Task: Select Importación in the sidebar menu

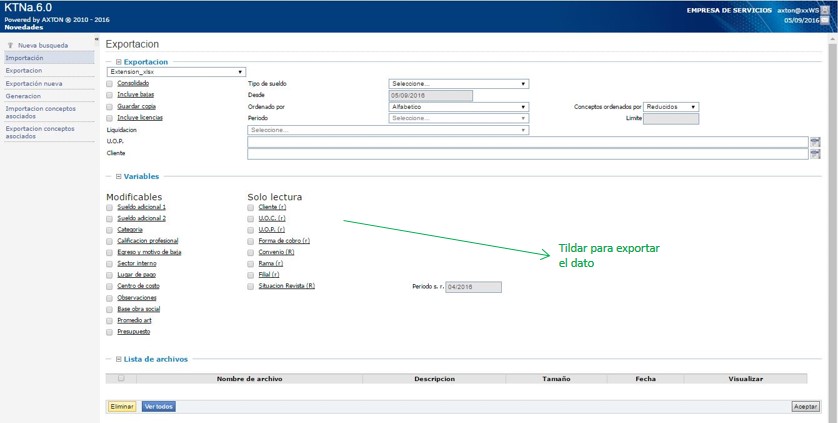Action: click(25, 58)
